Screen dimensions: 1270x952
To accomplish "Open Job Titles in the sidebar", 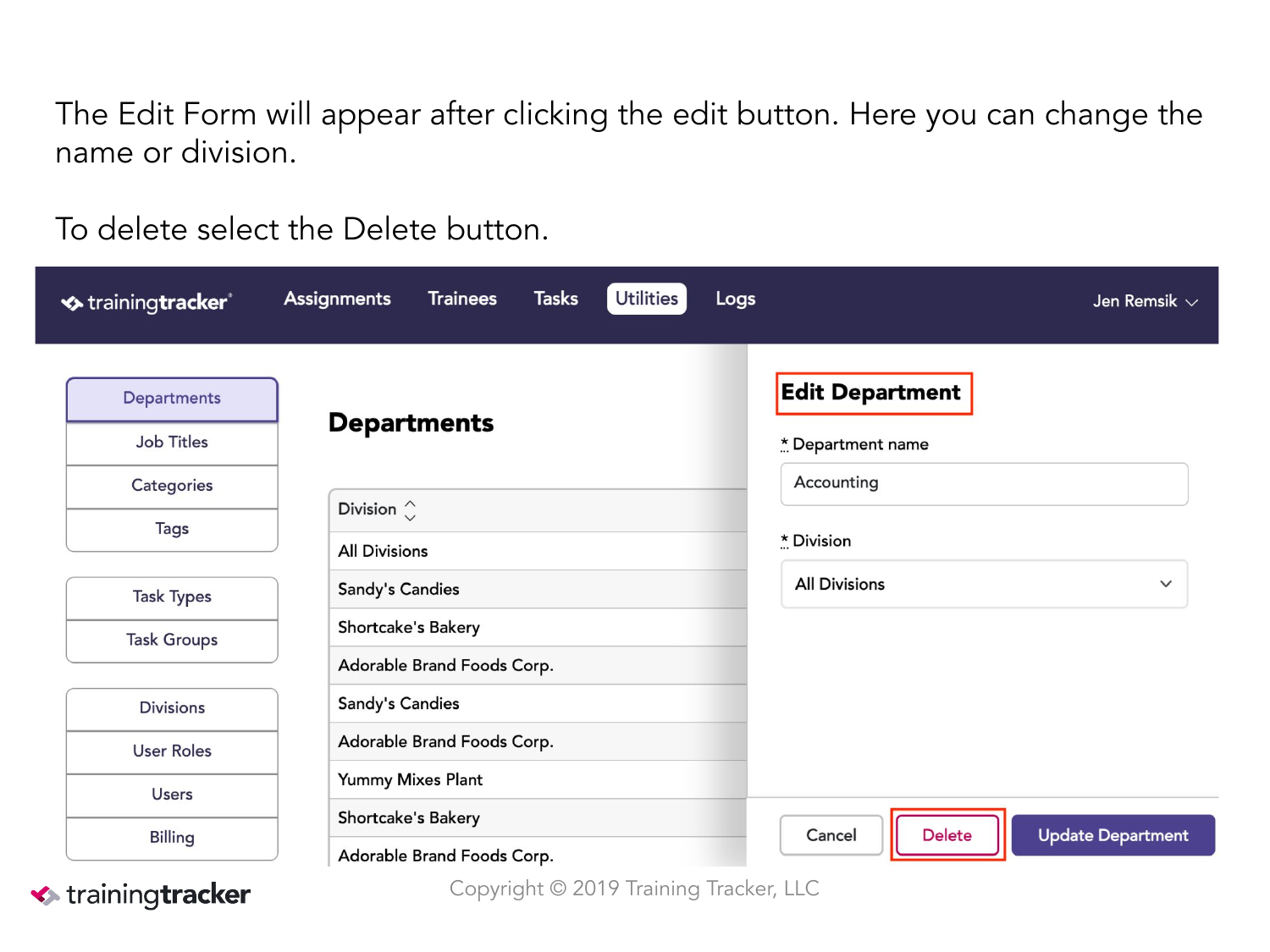I will click(x=172, y=443).
